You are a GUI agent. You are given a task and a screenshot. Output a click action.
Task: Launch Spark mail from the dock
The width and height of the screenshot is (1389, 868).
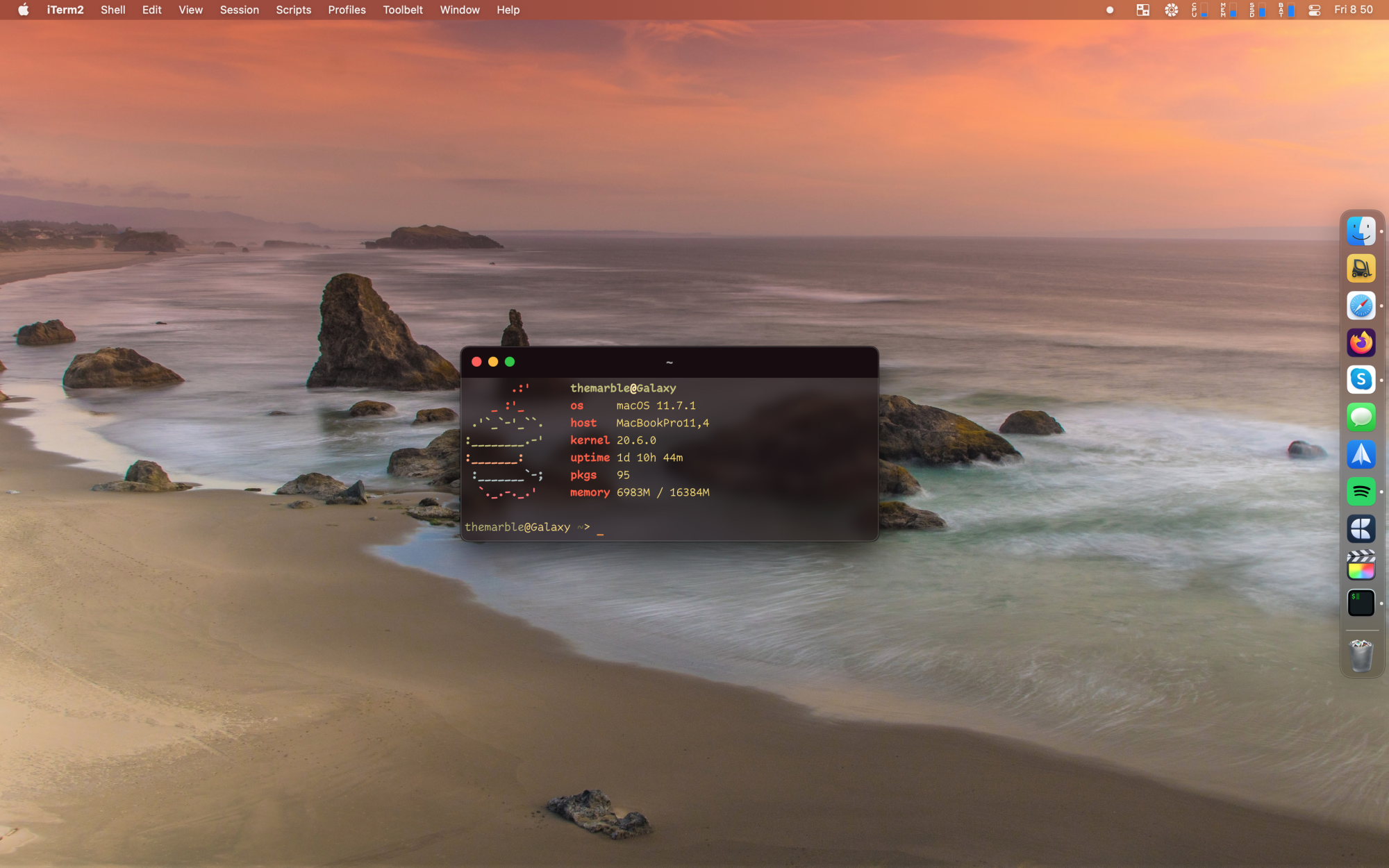coord(1361,455)
